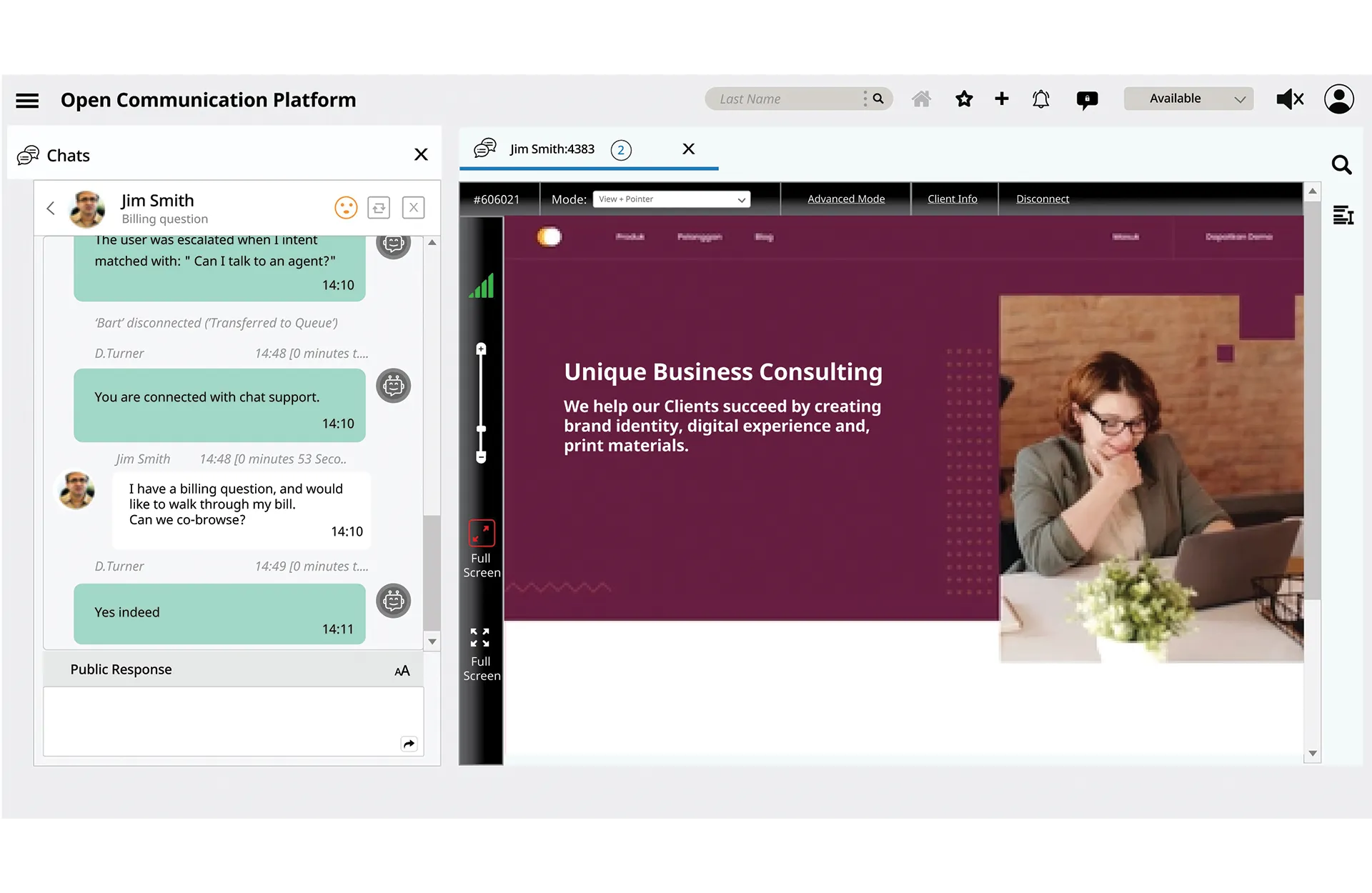Image resolution: width=1372 pixels, height=893 pixels.
Task: Click the transfer chat icon
Action: [x=379, y=208]
